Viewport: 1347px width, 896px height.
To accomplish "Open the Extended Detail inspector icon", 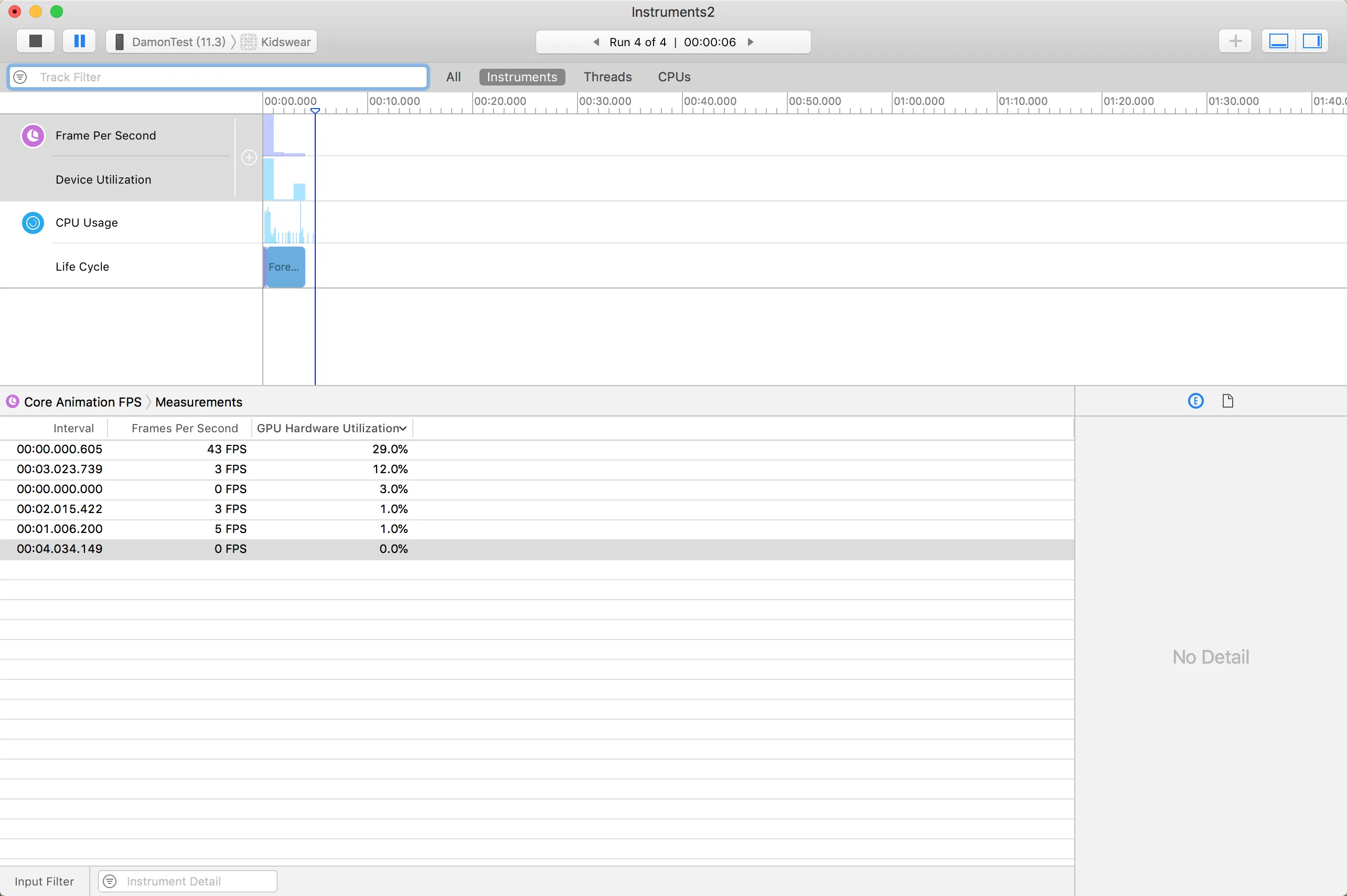I will [1195, 401].
